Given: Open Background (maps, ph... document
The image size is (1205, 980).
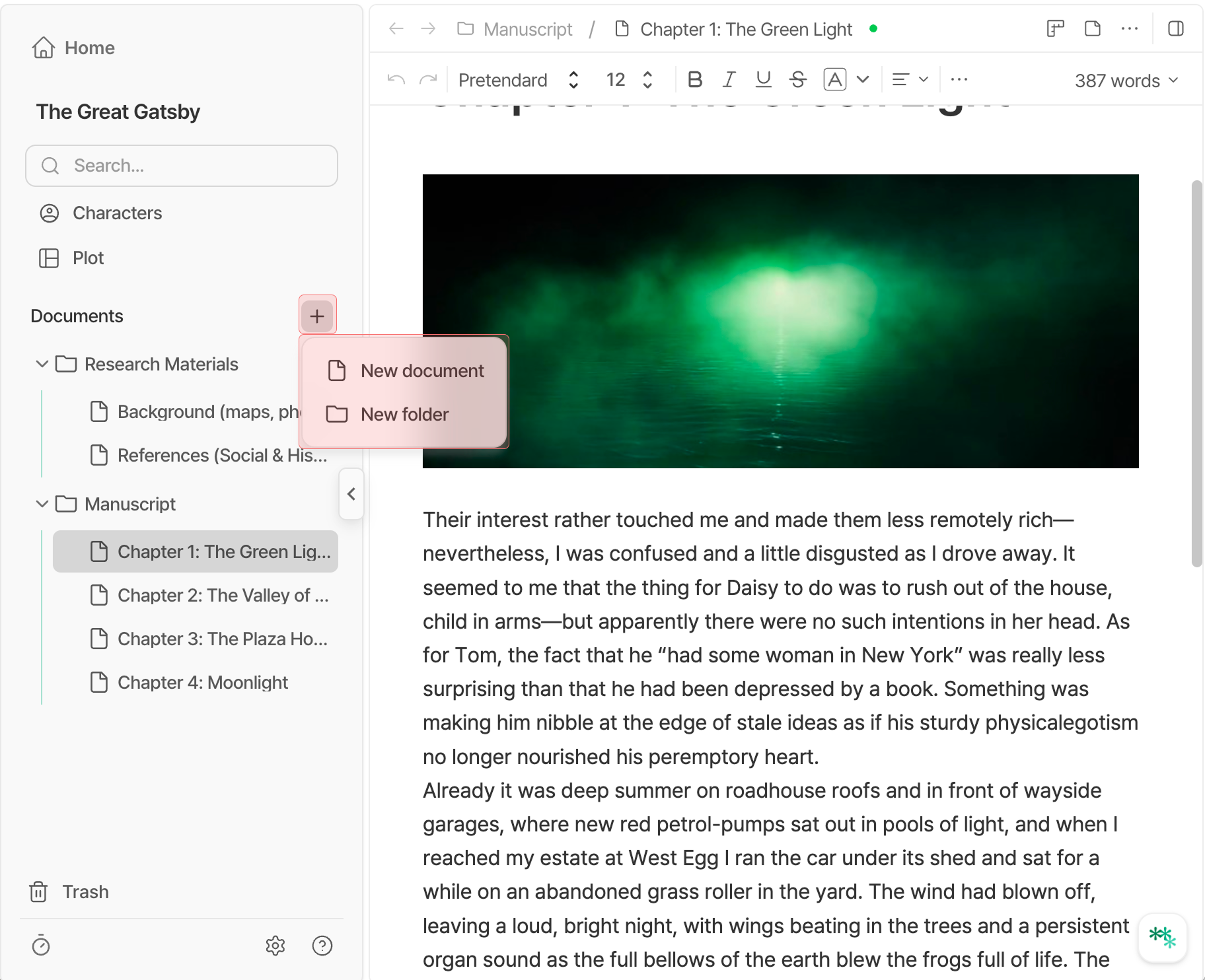Looking at the screenshot, I should (195, 411).
